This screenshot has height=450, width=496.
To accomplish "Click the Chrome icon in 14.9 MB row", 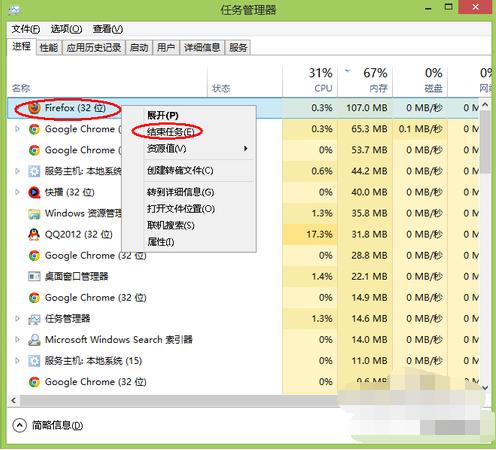I will click(34, 298).
